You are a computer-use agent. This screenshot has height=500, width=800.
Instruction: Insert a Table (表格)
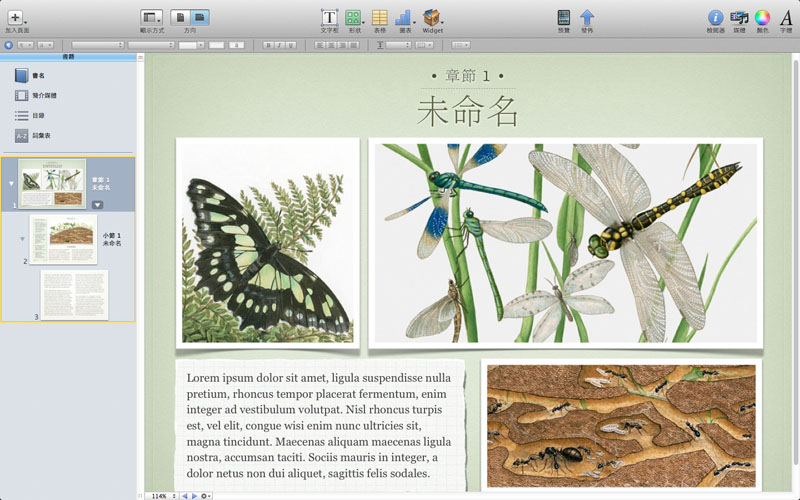(380, 17)
